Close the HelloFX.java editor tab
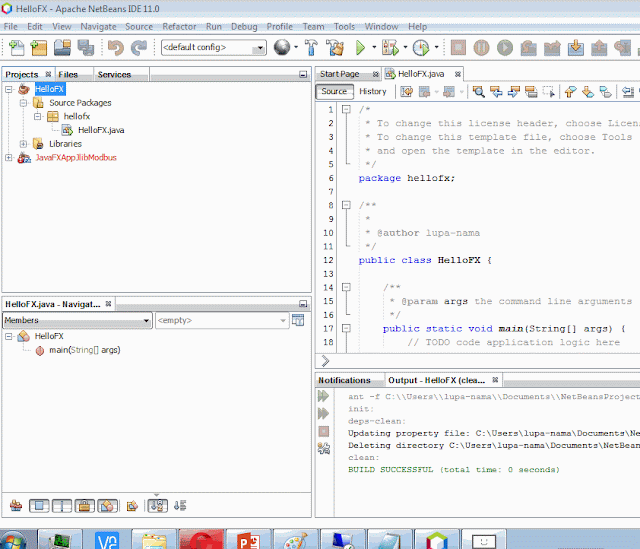 [458, 74]
